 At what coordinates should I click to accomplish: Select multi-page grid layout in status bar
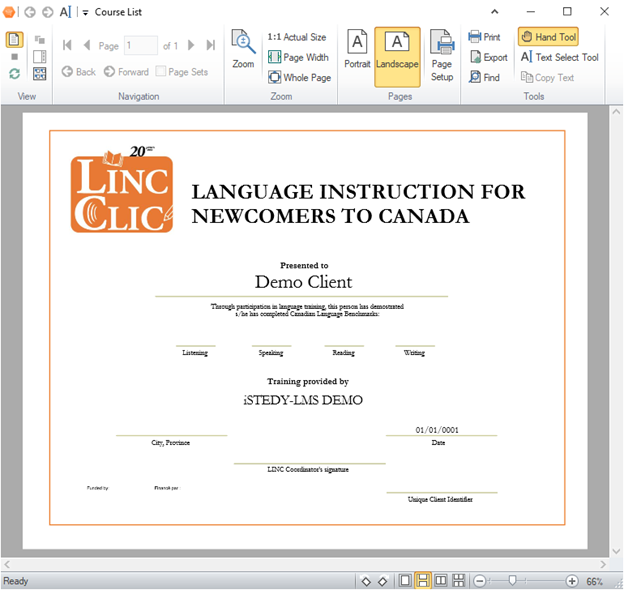pos(459,580)
